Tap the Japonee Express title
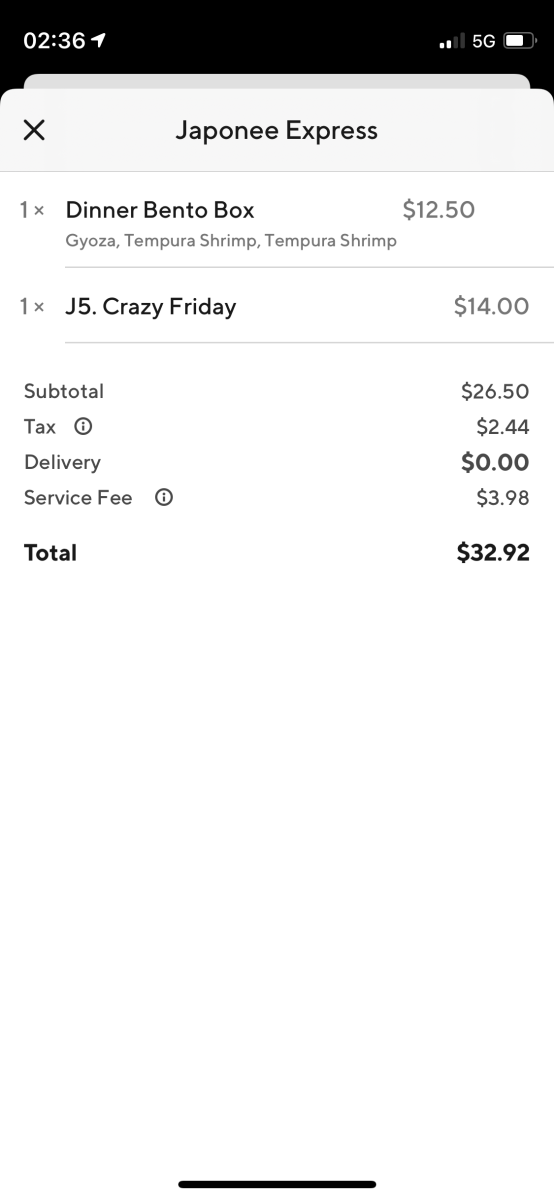 tap(277, 130)
